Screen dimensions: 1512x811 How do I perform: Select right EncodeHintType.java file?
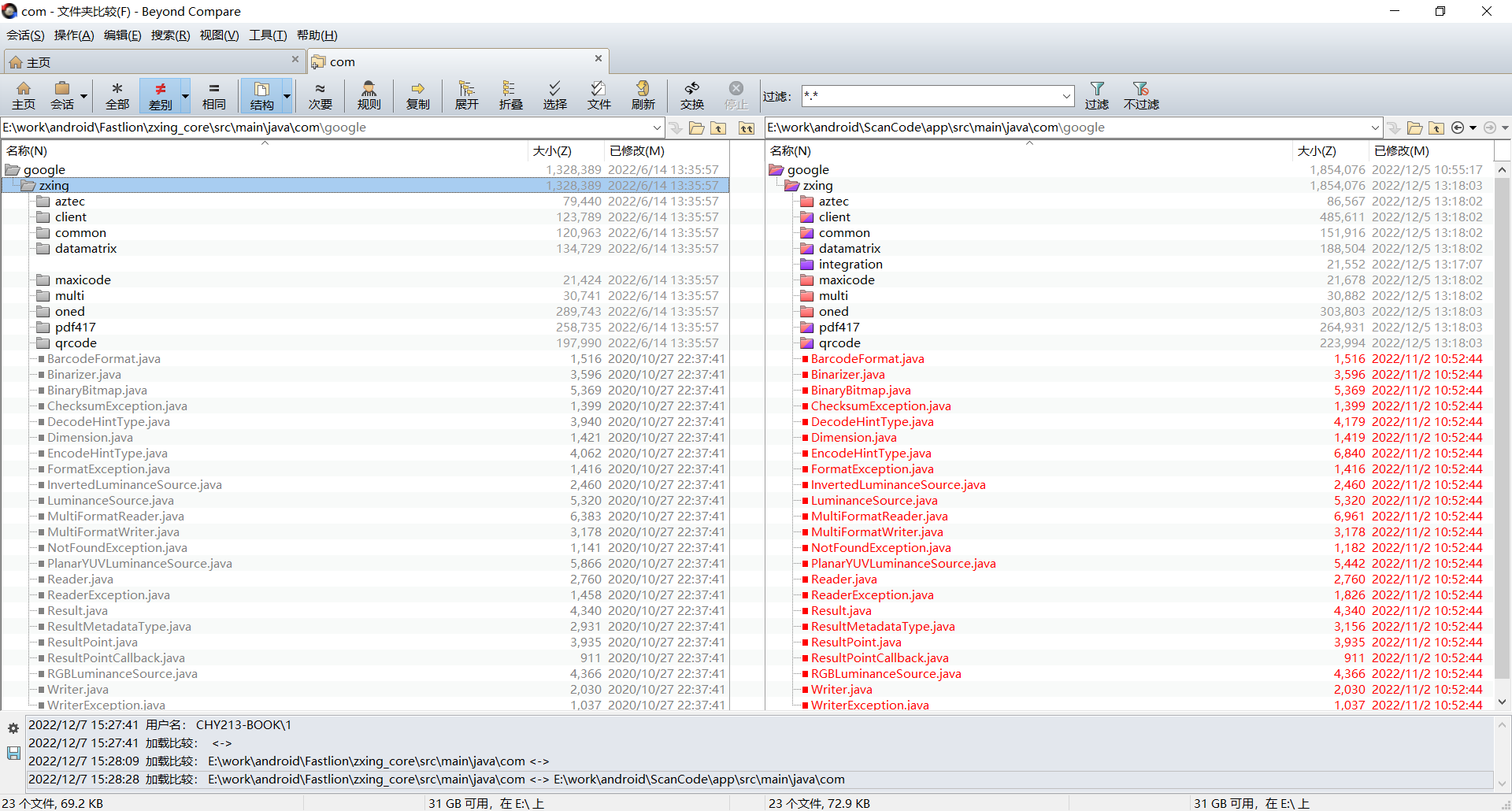pyautogui.click(x=871, y=454)
